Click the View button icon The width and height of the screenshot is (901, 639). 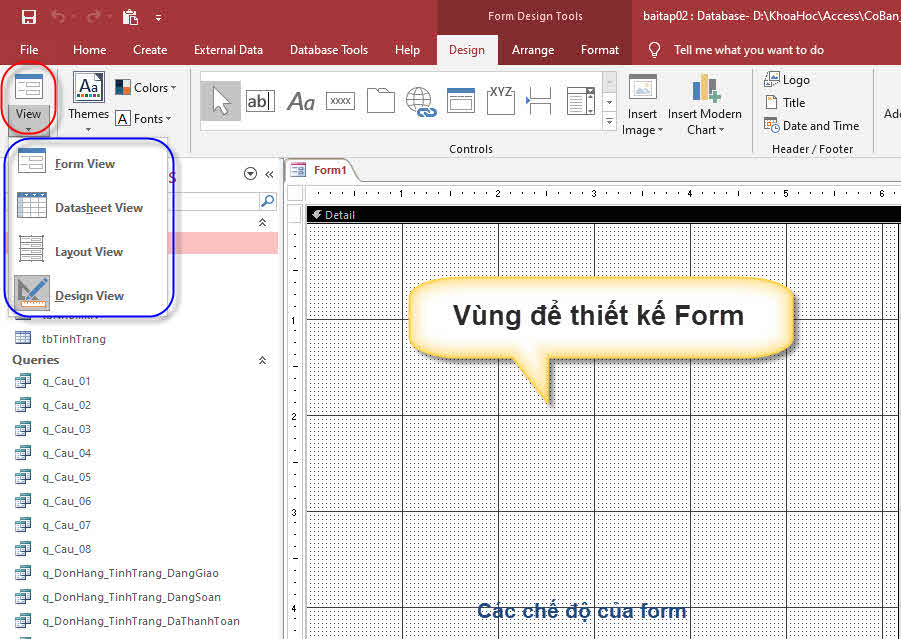point(29,87)
